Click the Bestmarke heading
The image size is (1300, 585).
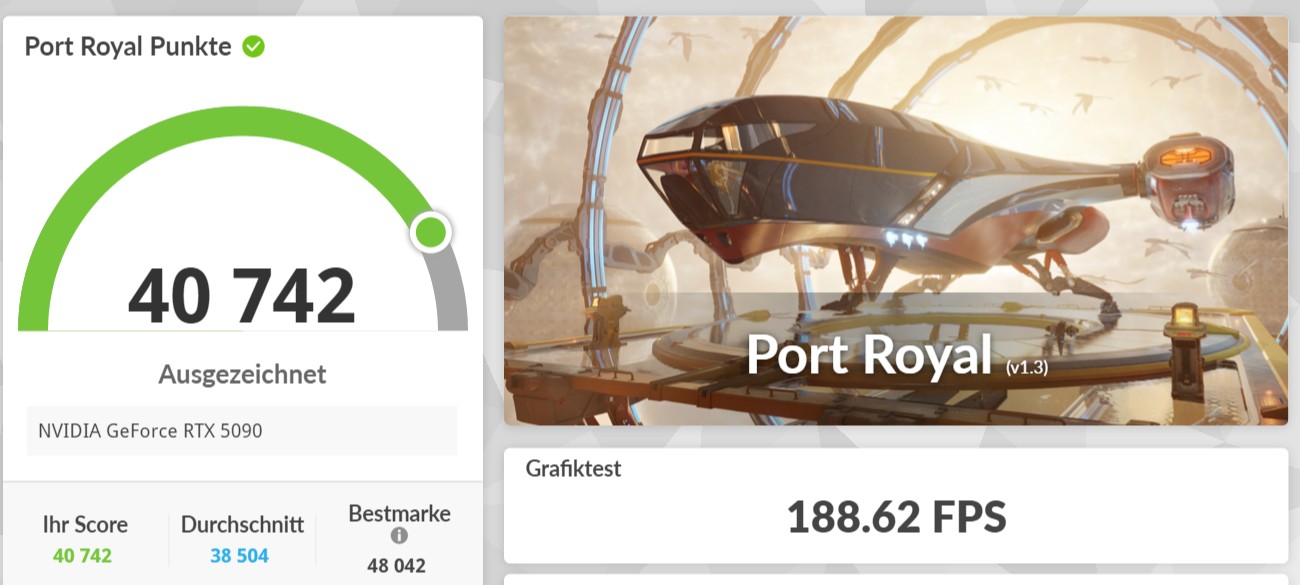pyautogui.click(x=399, y=514)
